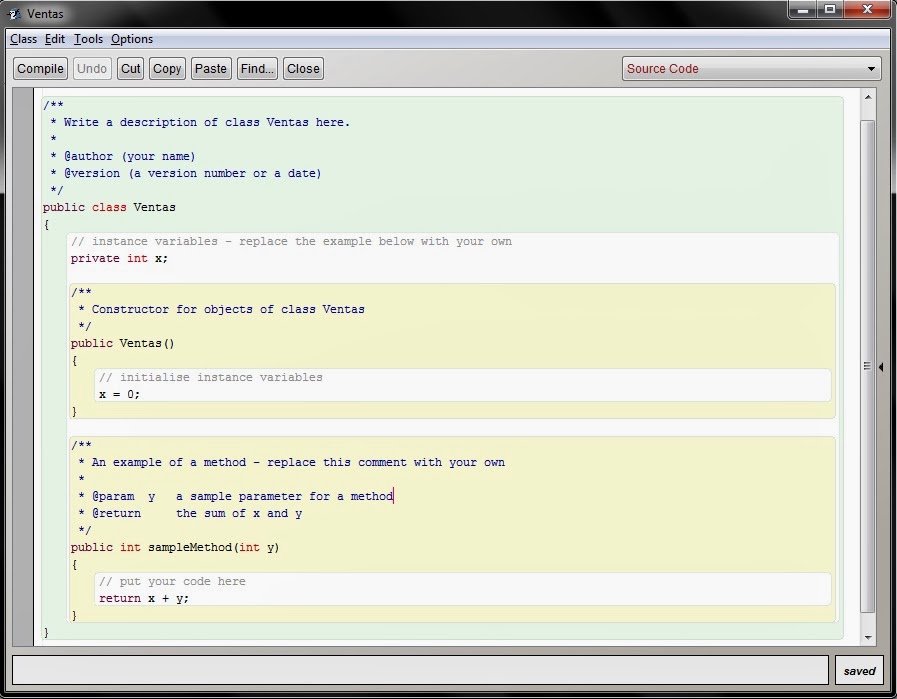Open the Source Code view dropdown
The image size is (897, 699).
pyautogui.click(x=751, y=68)
